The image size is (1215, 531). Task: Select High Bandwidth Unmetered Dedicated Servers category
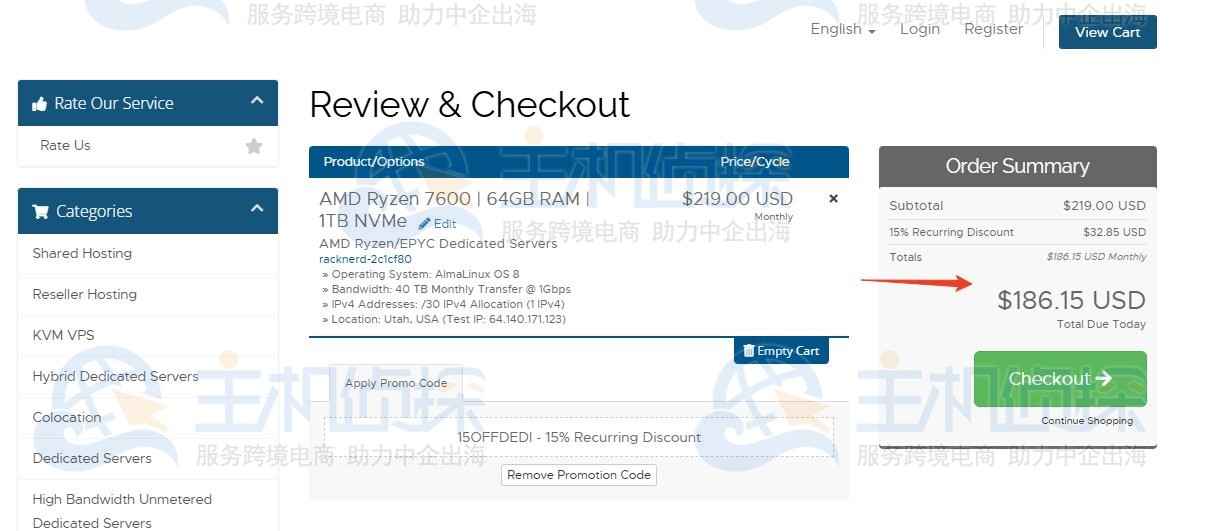(x=122, y=510)
